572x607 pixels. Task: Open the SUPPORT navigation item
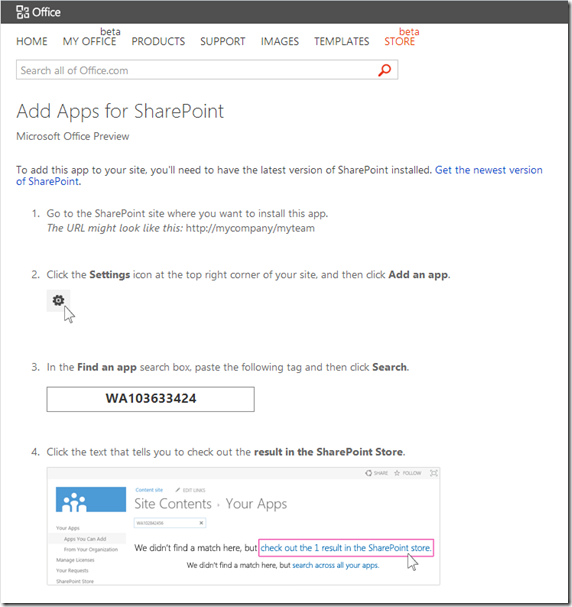click(x=223, y=41)
